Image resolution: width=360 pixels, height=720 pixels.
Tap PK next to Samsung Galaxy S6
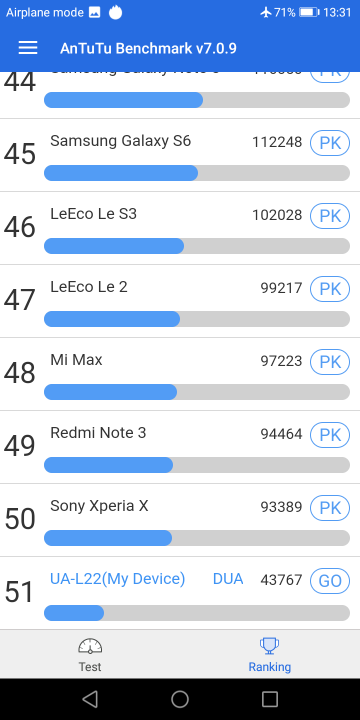[x=330, y=143]
